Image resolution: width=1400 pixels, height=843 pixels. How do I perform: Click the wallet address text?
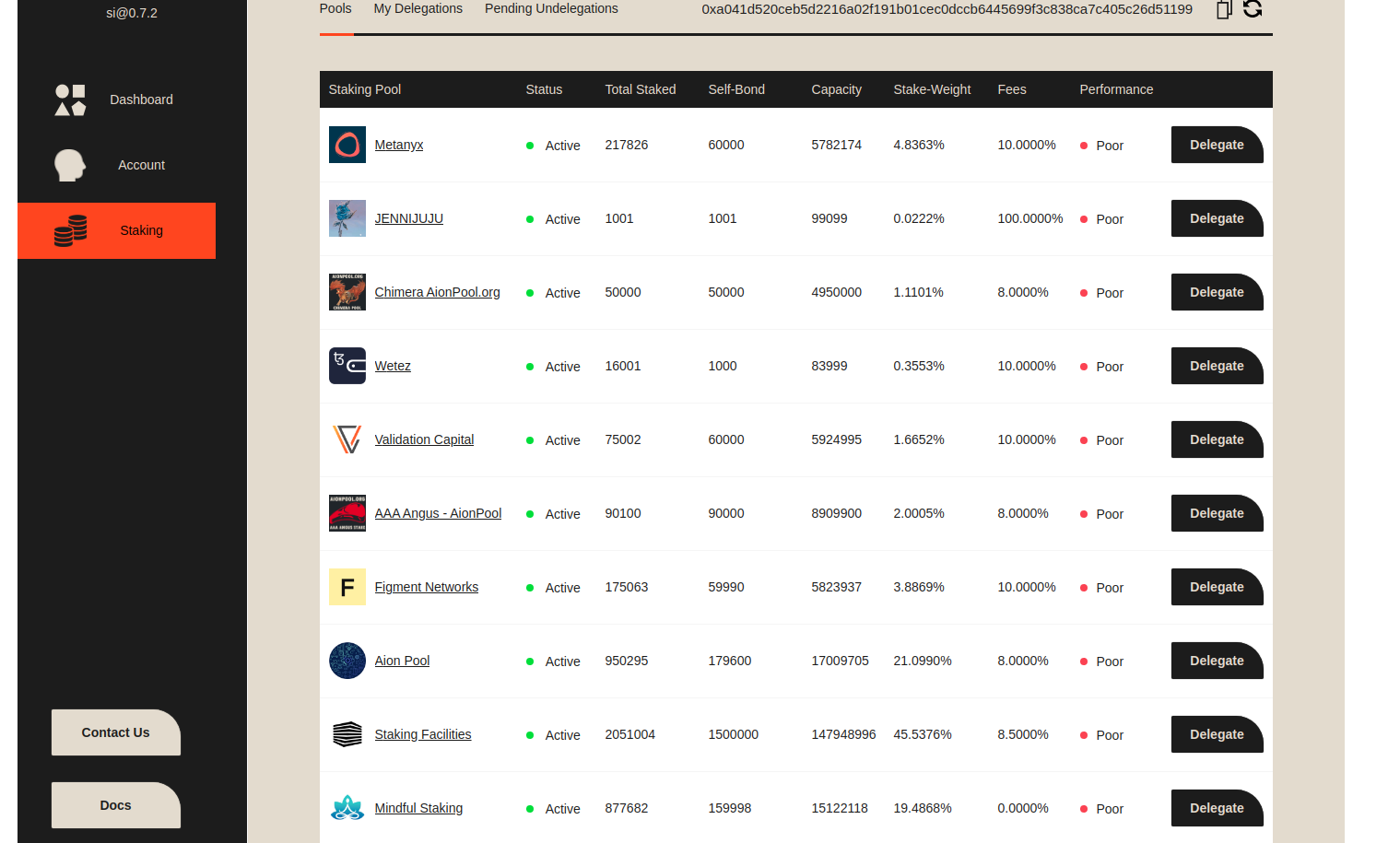click(947, 9)
